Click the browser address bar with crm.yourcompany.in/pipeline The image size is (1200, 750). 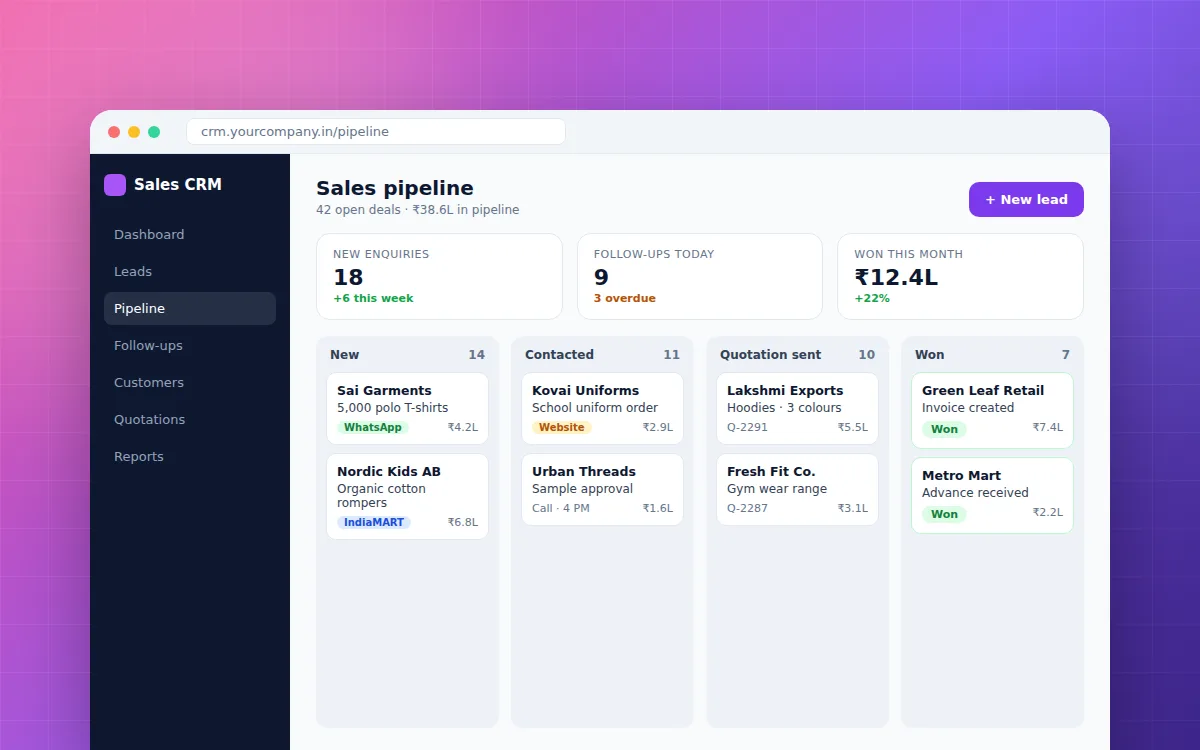click(376, 131)
